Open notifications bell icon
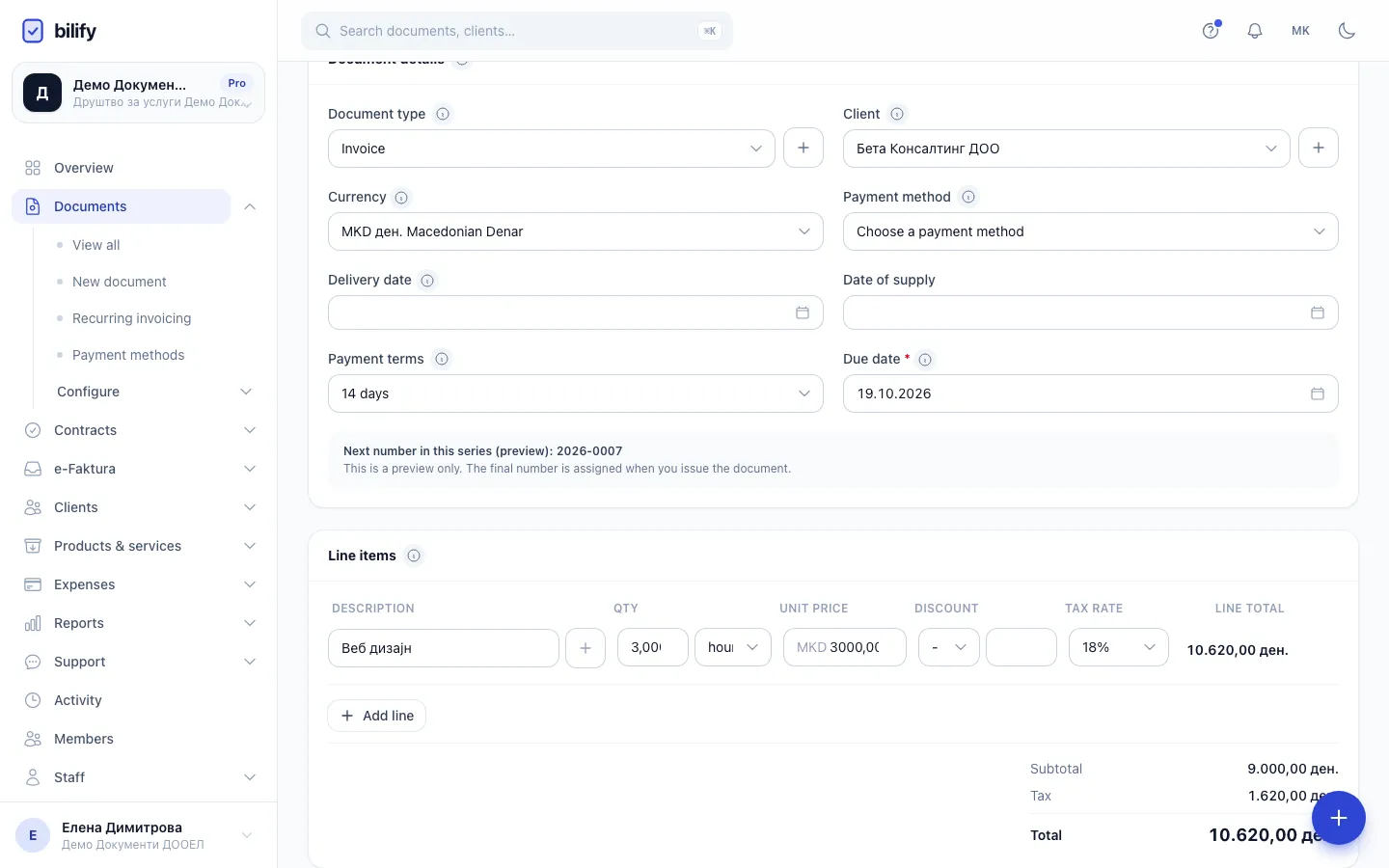 pyautogui.click(x=1255, y=31)
